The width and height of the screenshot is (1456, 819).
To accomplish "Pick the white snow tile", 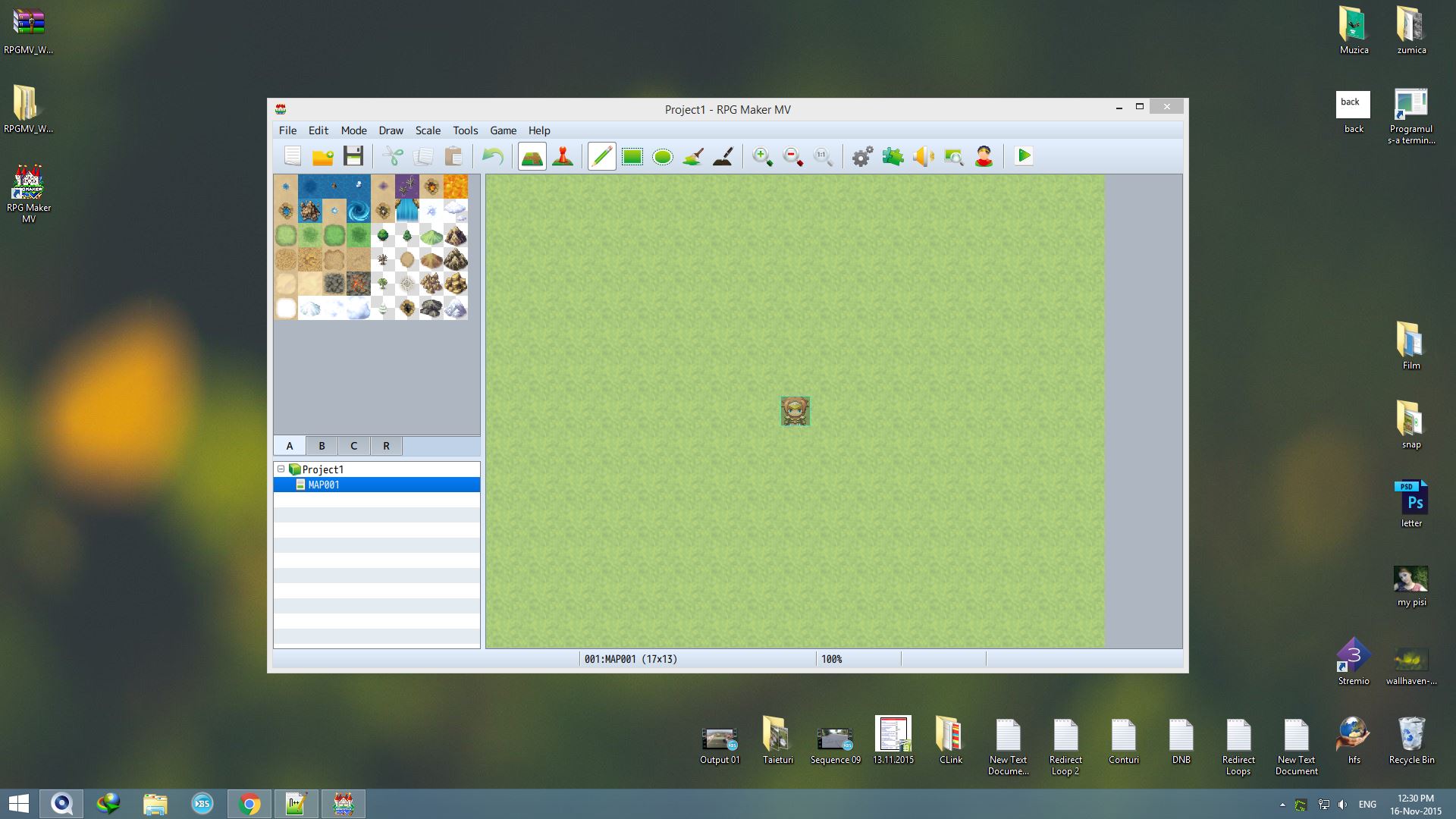I will tap(286, 308).
